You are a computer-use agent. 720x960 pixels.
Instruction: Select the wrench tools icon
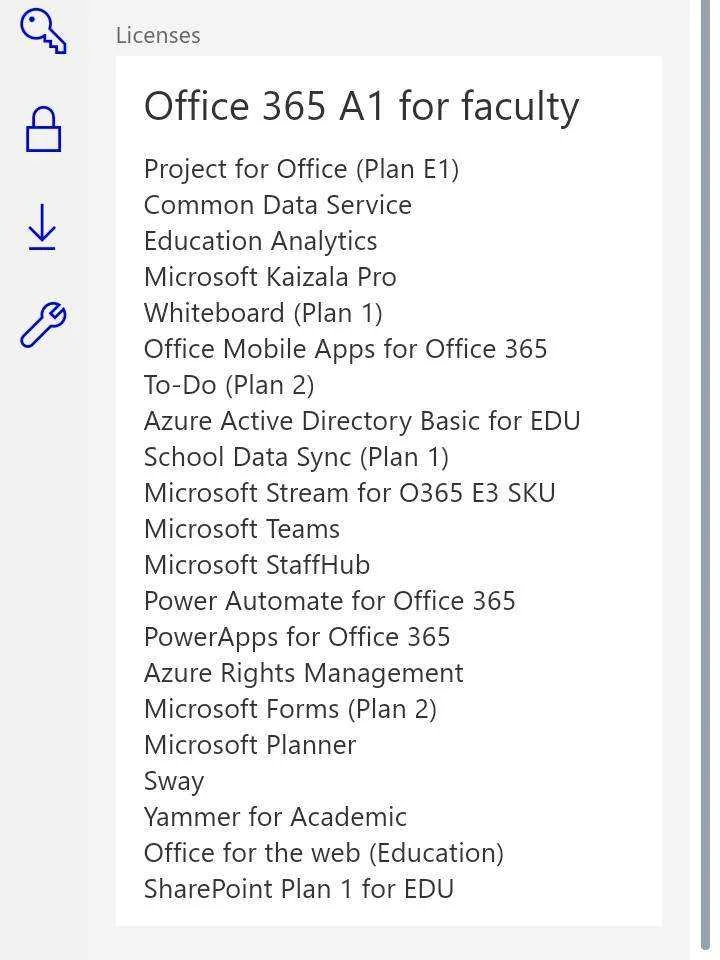(x=43, y=324)
